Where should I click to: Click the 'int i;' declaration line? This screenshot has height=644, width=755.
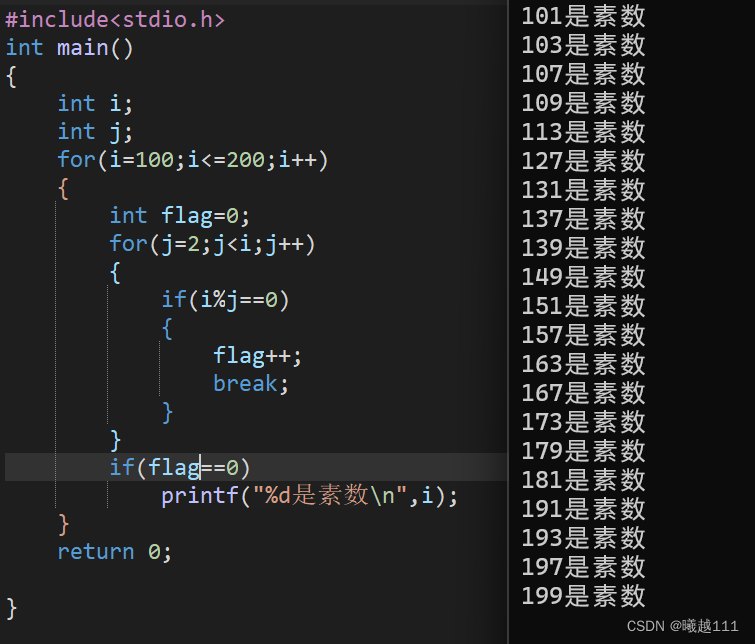tap(95, 104)
